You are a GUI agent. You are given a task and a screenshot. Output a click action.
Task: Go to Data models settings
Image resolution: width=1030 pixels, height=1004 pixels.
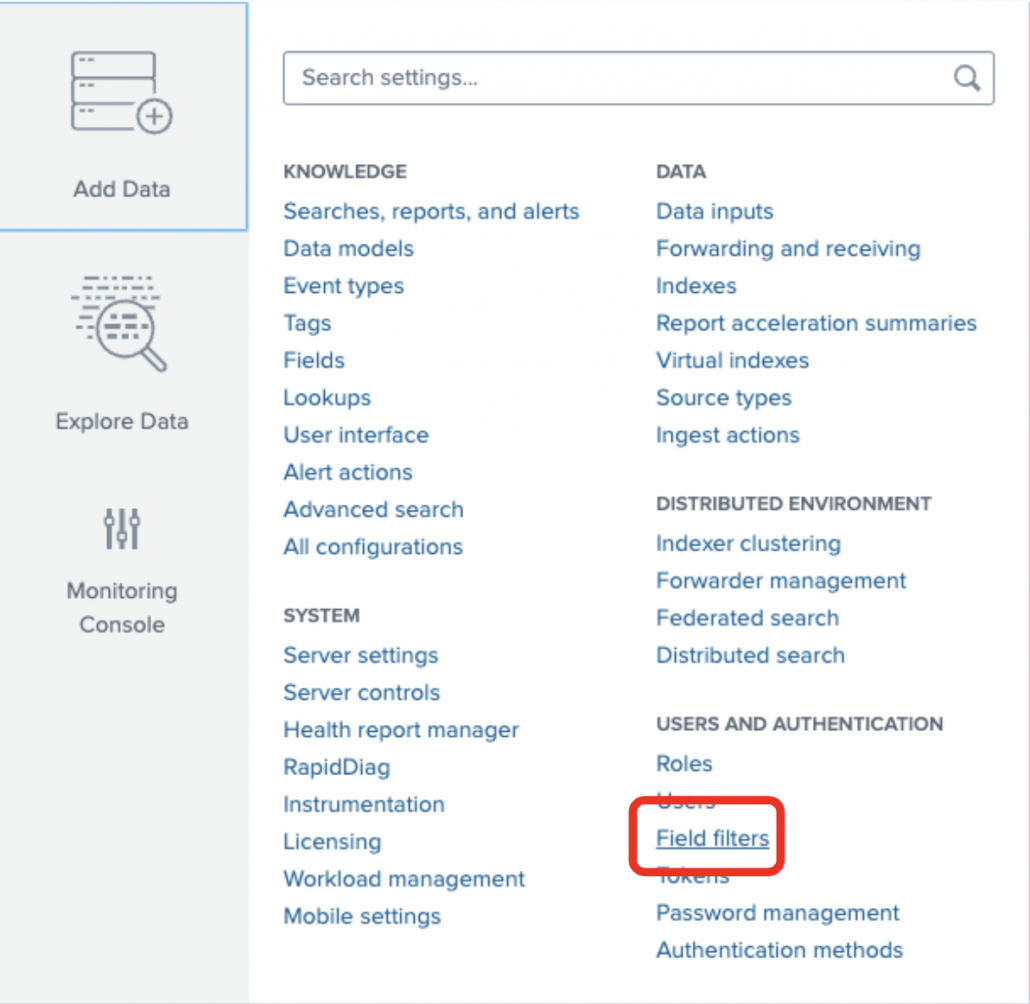[348, 248]
